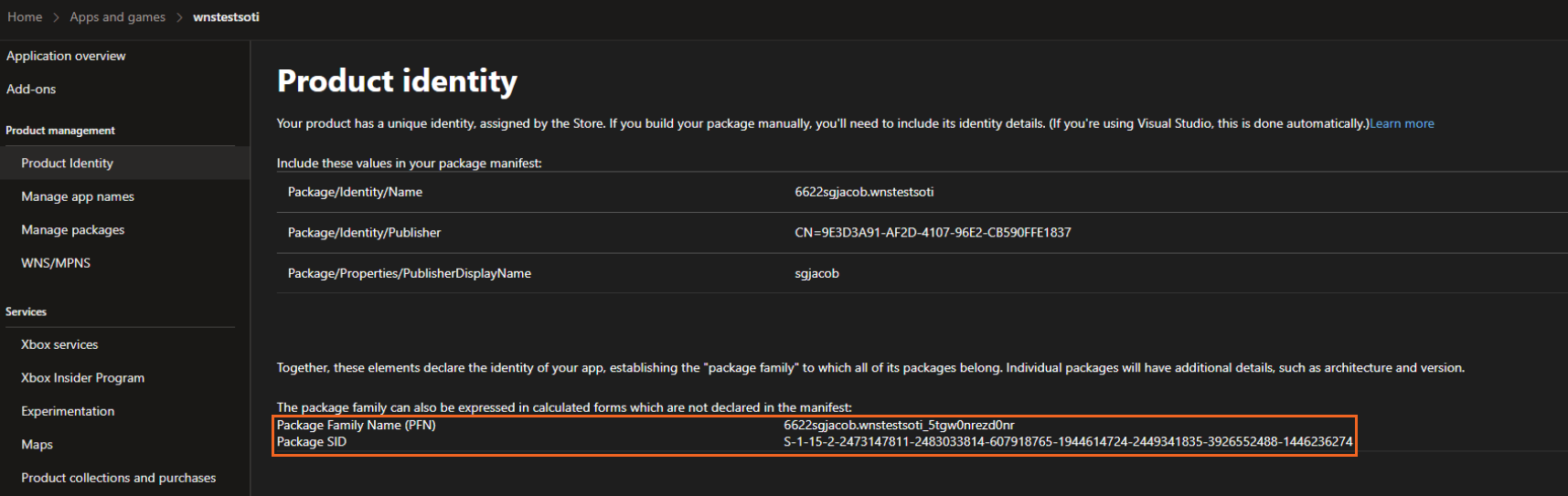The width and height of the screenshot is (1568, 496).
Task: Click the Learn more link
Action: point(1402,124)
